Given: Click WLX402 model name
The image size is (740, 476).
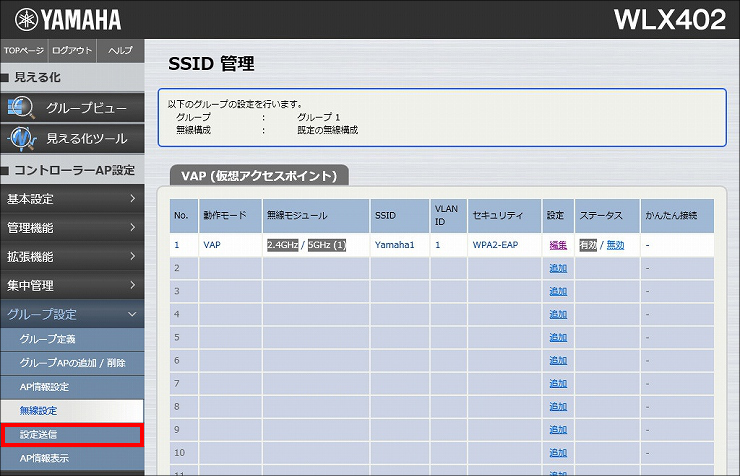Looking at the screenshot, I should point(670,20).
